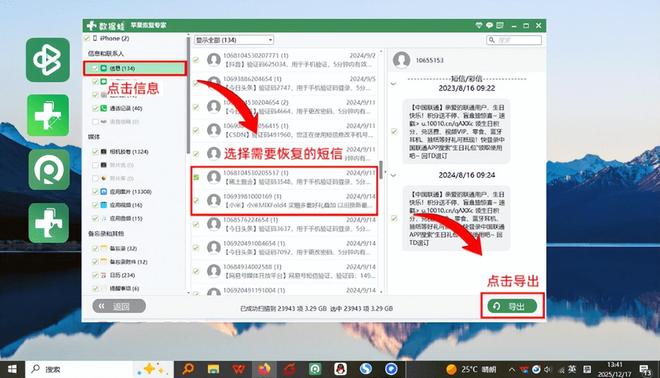Click the green 导出 export button
Image resolution: width=660 pixels, height=378 pixels.
coord(512,306)
